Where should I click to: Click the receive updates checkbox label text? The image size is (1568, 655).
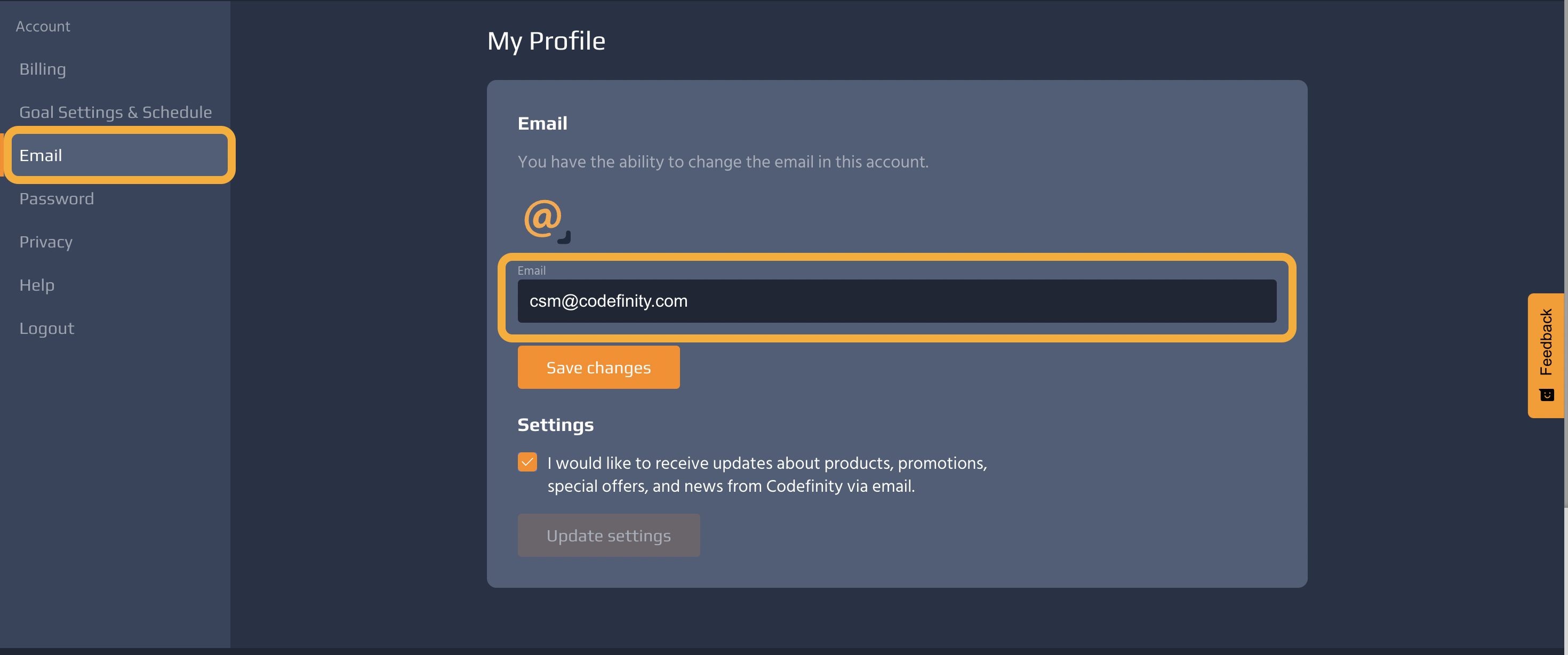pyautogui.click(x=766, y=475)
